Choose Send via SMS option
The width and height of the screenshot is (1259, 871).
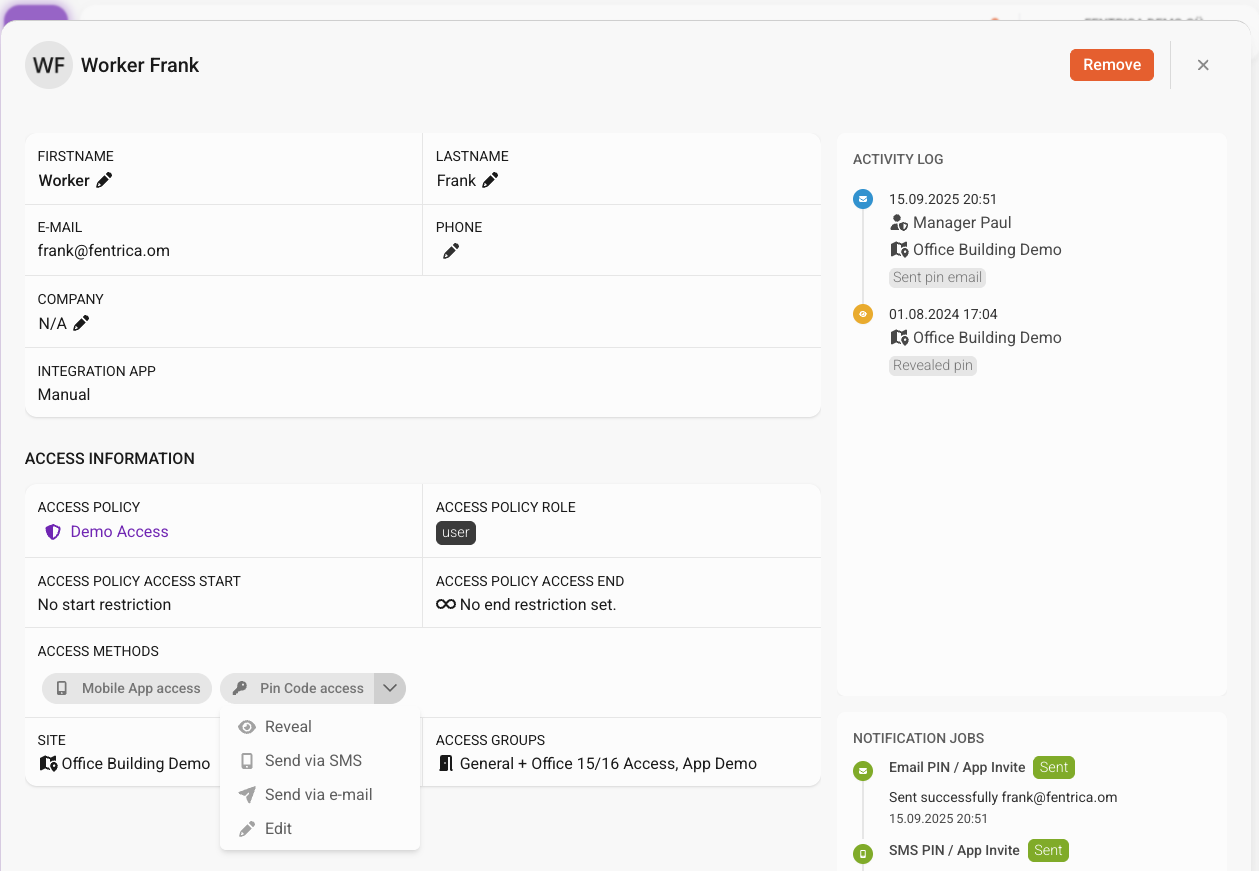tap(313, 761)
